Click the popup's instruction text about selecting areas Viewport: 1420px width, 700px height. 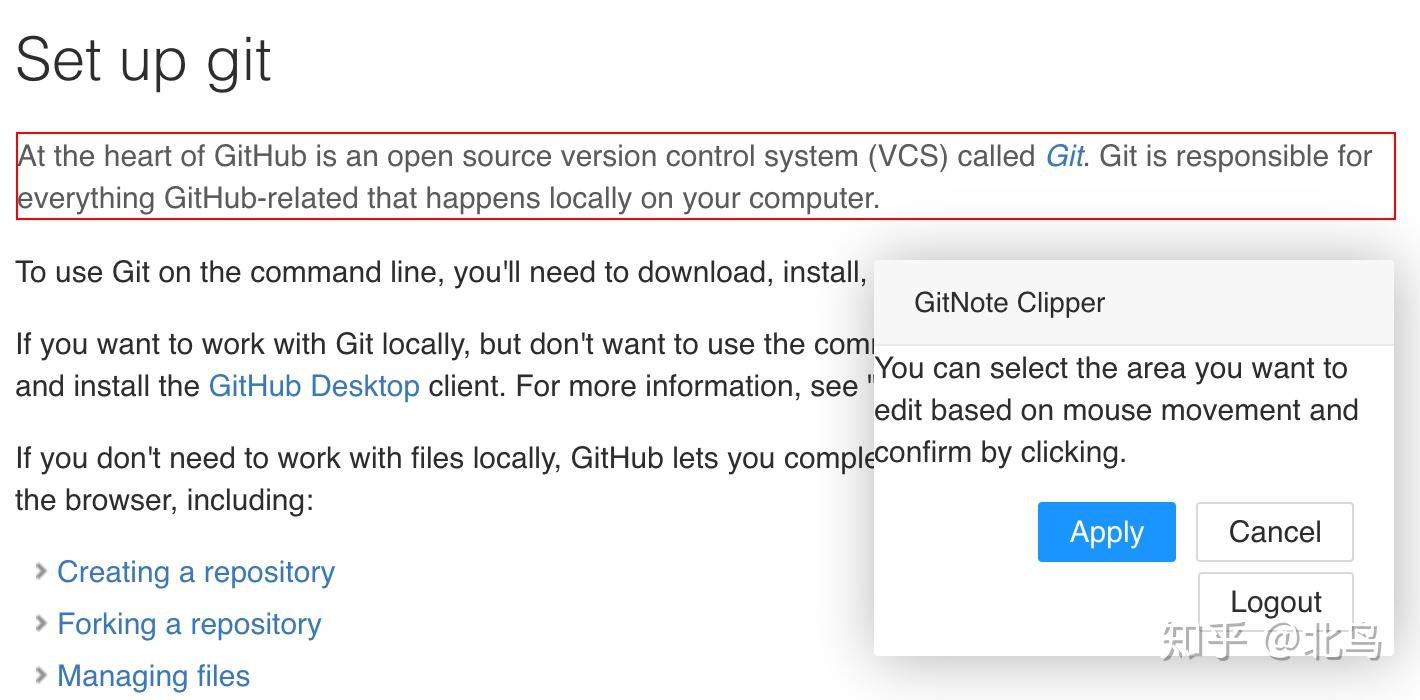(x=1115, y=410)
